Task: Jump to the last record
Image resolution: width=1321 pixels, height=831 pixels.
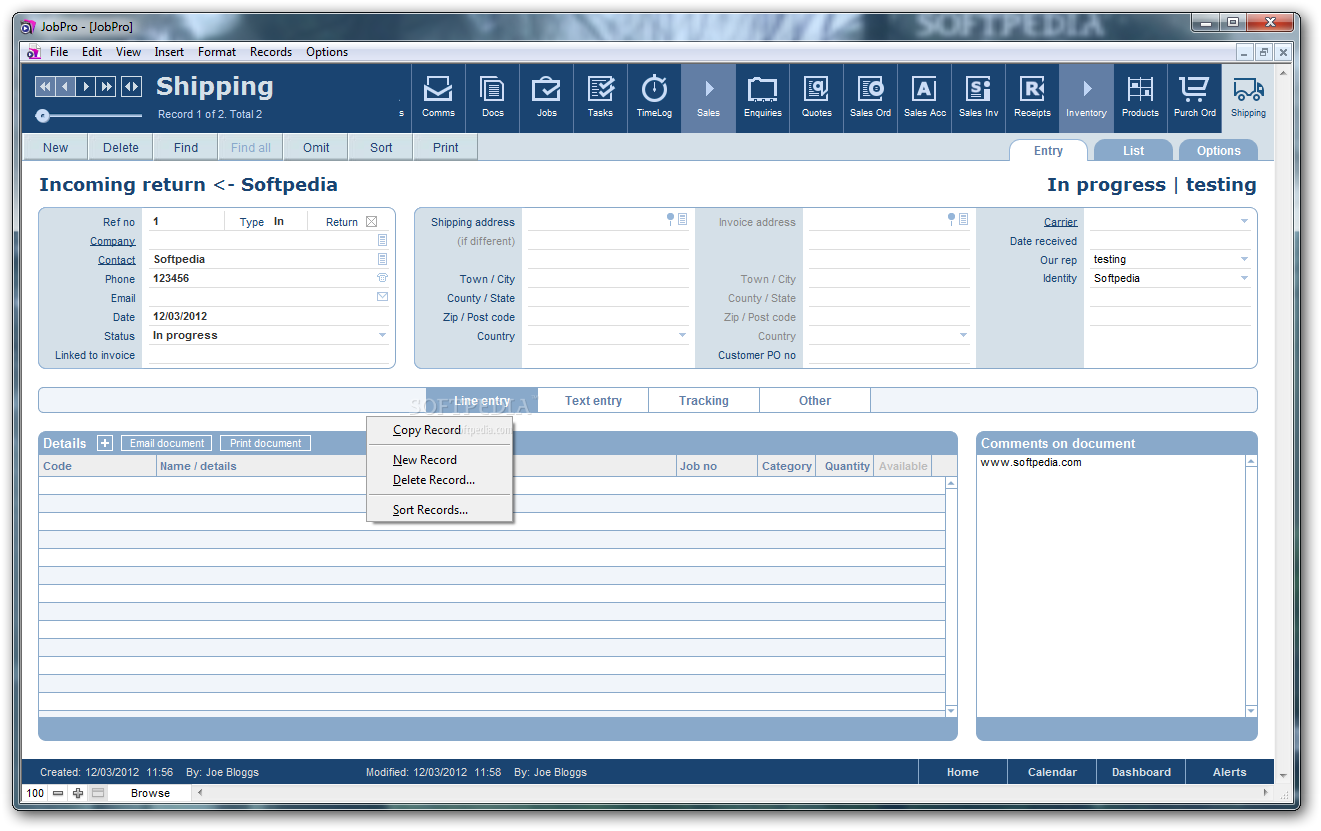Action: tap(107, 86)
